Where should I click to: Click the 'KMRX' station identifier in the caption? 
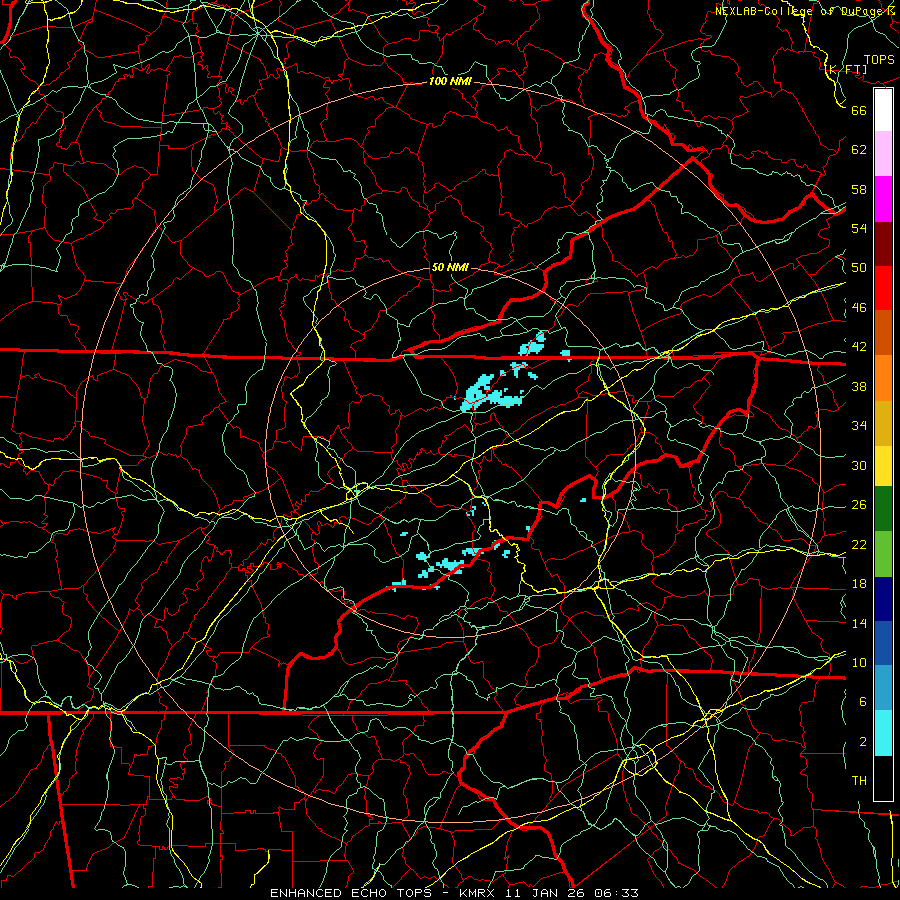click(478, 893)
